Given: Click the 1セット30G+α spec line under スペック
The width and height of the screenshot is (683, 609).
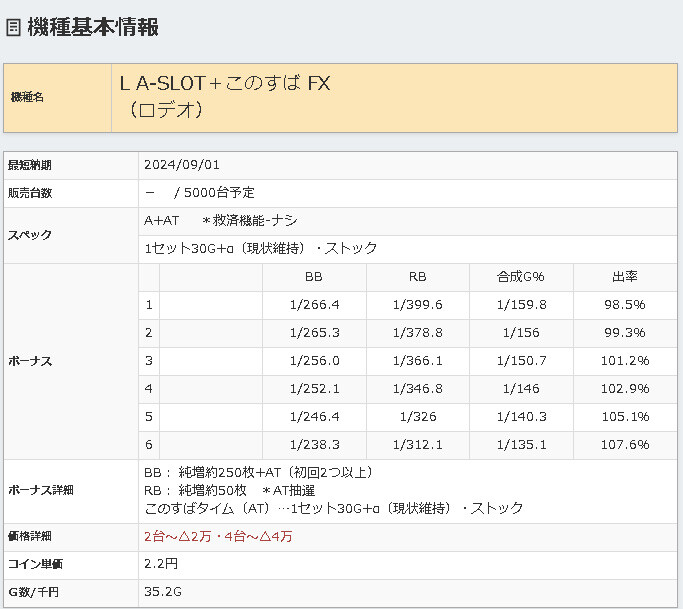Looking at the screenshot, I should pyautogui.click(x=260, y=249).
